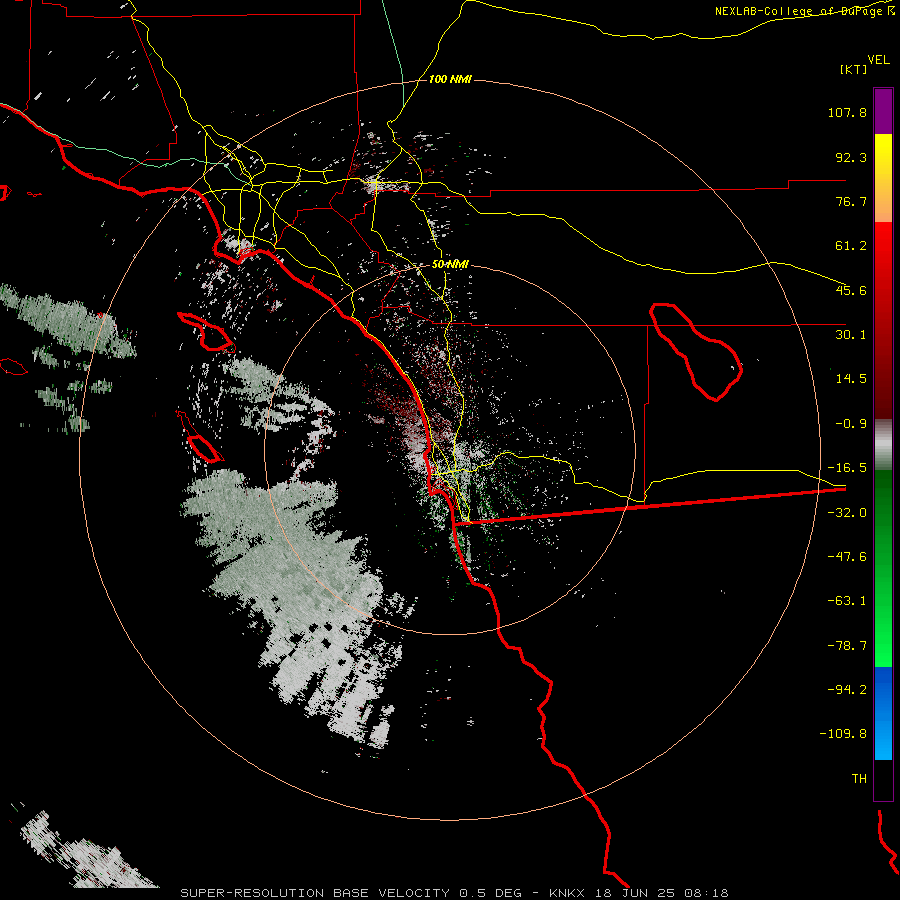Click the -16.5 scale value

coord(847,468)
